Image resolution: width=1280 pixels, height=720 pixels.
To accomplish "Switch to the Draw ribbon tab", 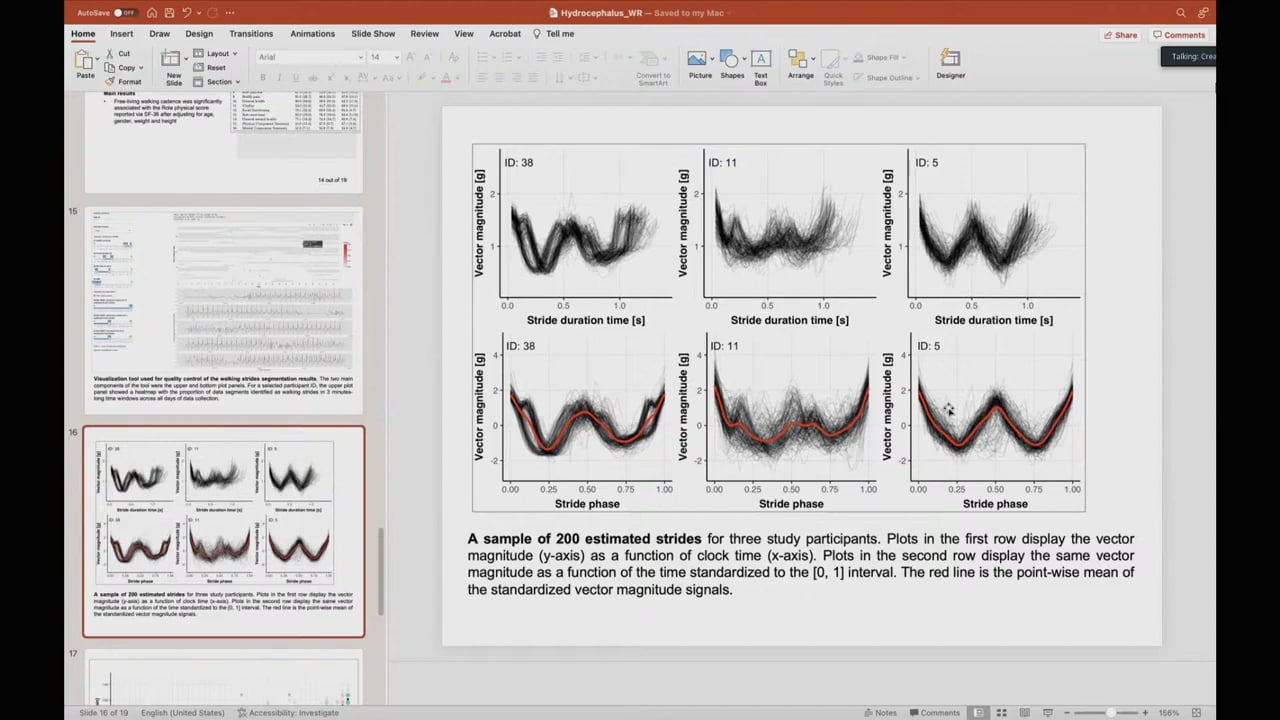I will [159, 34].
